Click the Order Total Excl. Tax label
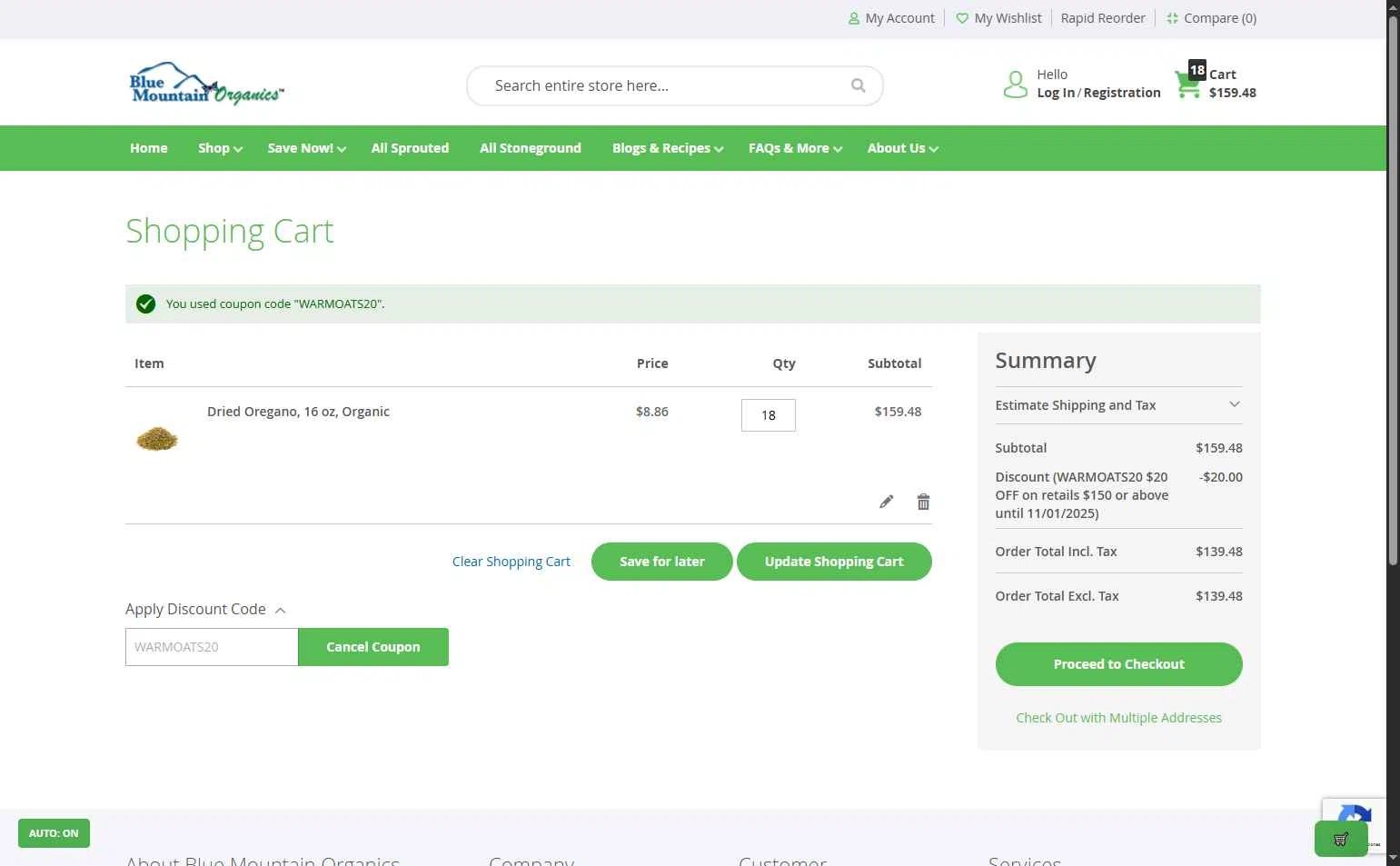This screenshot has width=1400, height=866. 1057,596
